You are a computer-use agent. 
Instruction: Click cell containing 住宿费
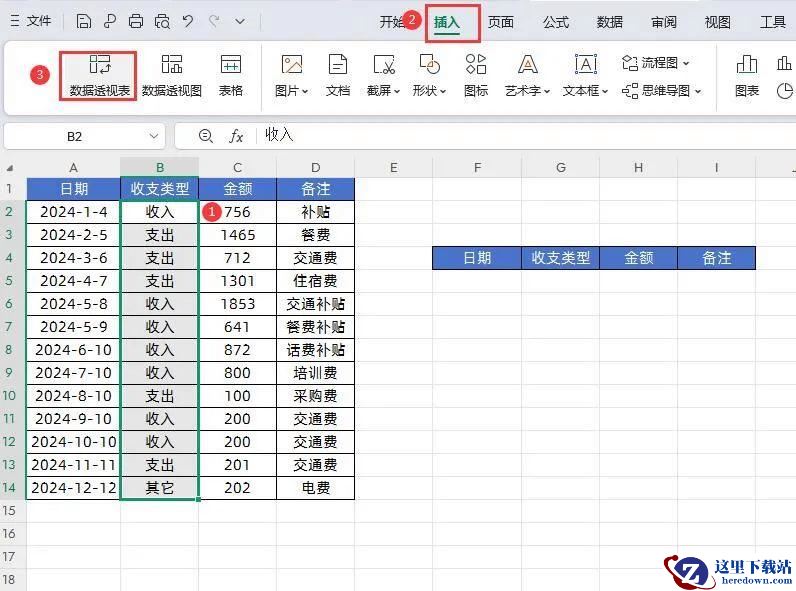(316, 281)
